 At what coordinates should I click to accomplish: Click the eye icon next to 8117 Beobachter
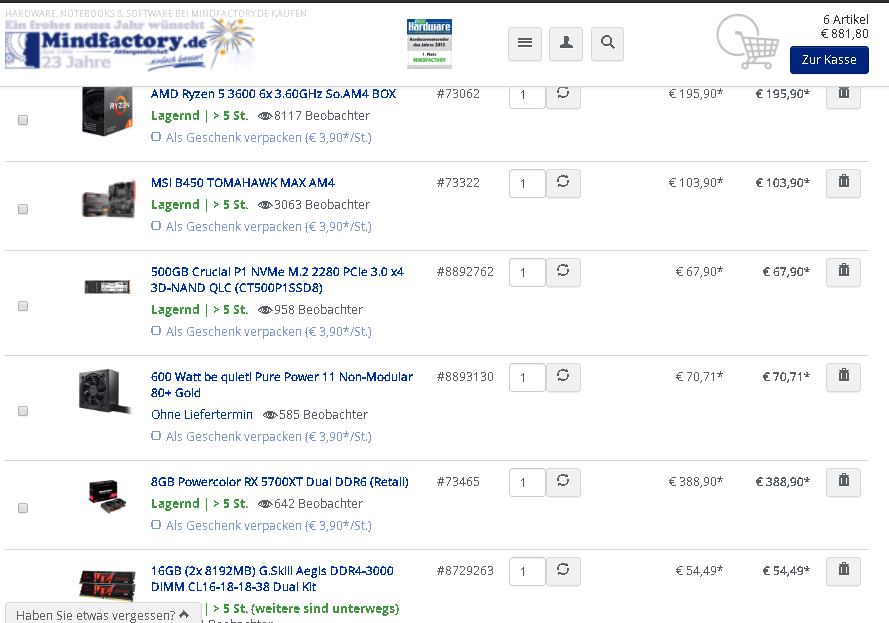click(265, 116)
